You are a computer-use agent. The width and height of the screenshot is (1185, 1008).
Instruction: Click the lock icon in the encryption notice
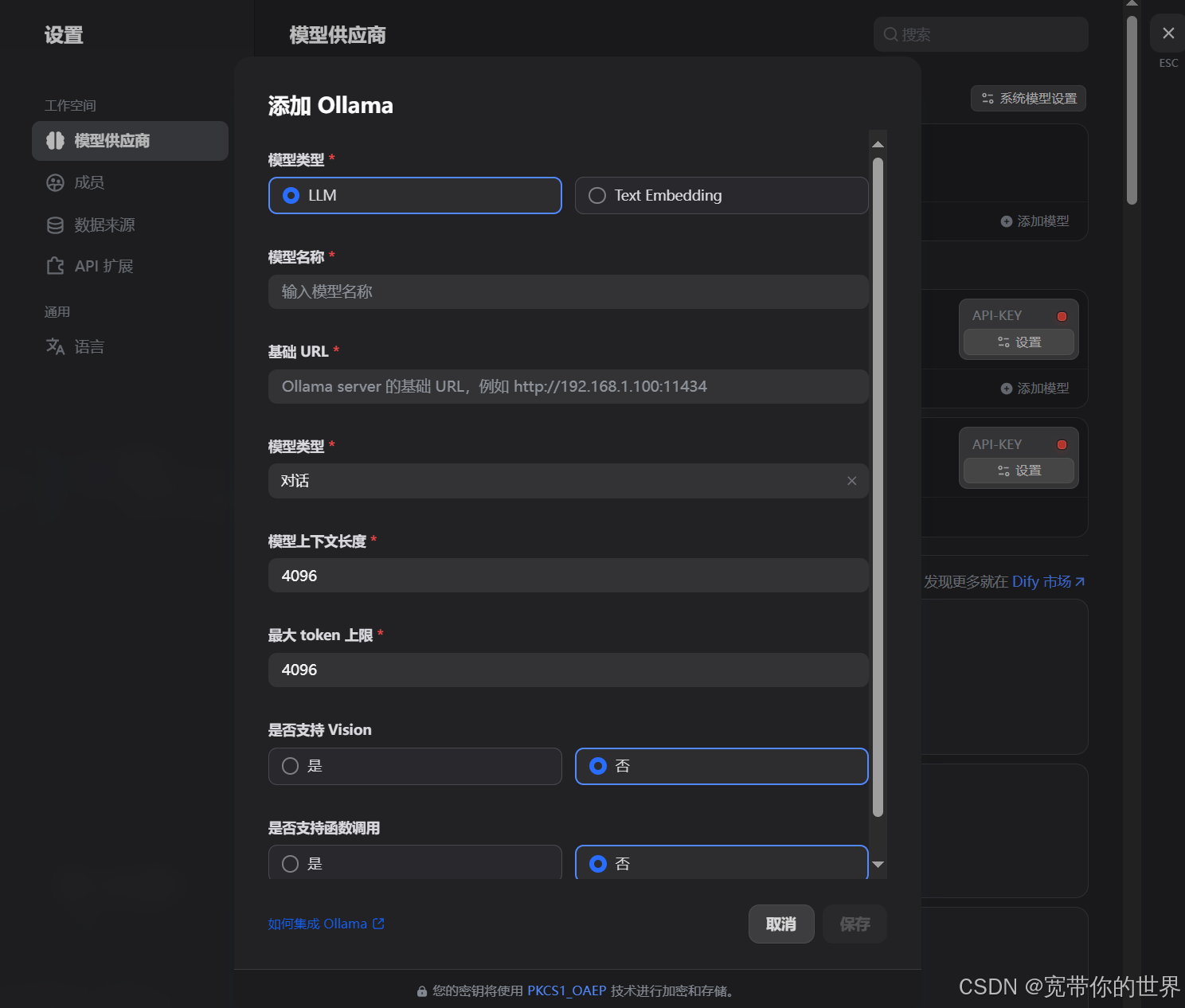422,991
